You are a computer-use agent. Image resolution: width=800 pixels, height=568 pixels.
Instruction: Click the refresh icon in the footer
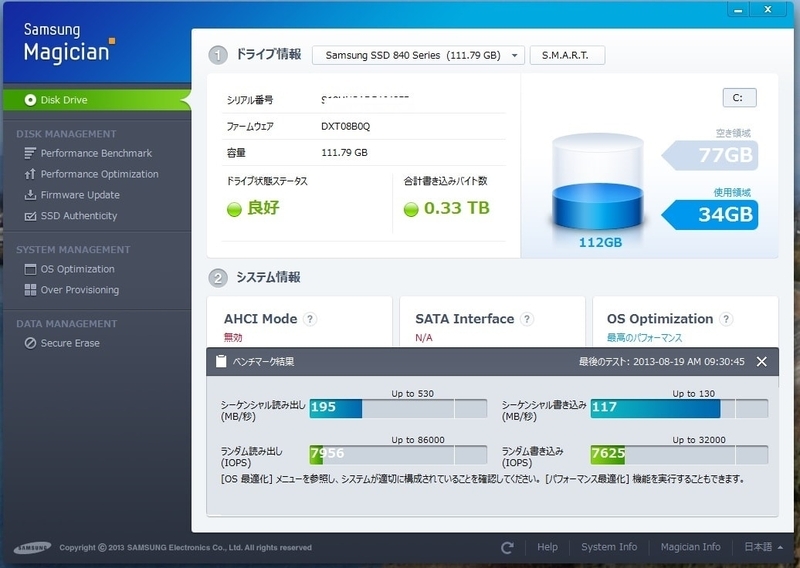(507, 548)
